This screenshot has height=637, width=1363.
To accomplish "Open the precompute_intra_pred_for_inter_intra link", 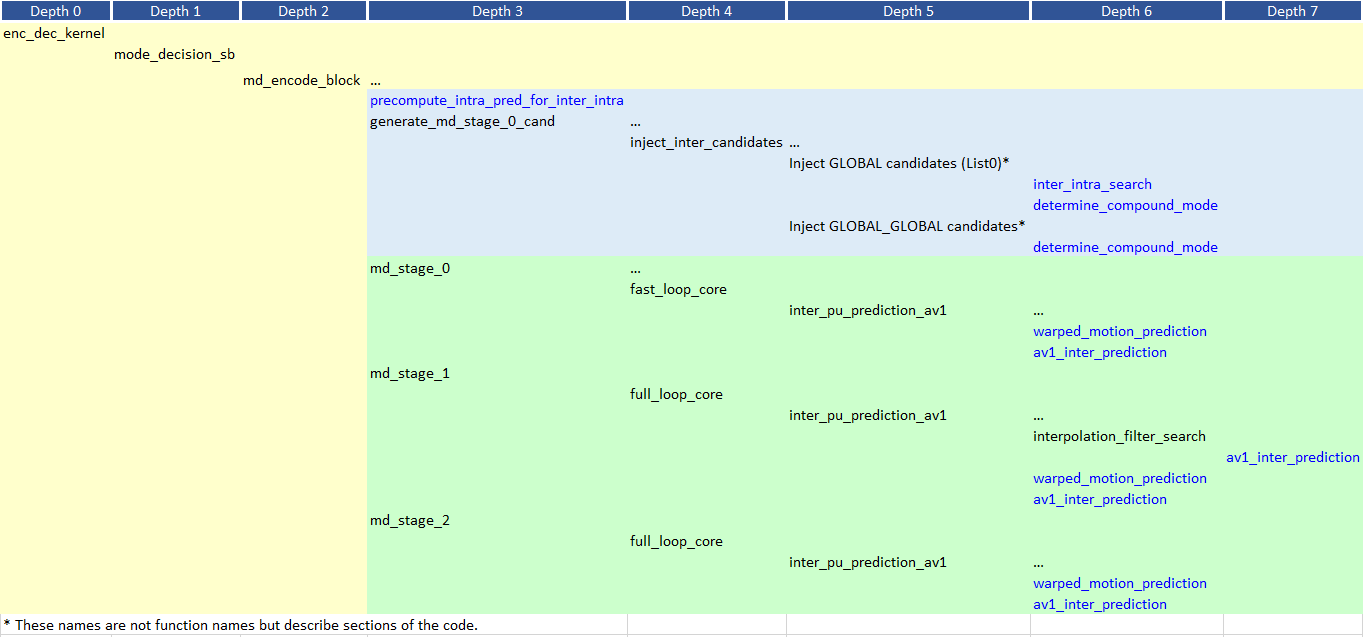I will (x=496, y=100).
